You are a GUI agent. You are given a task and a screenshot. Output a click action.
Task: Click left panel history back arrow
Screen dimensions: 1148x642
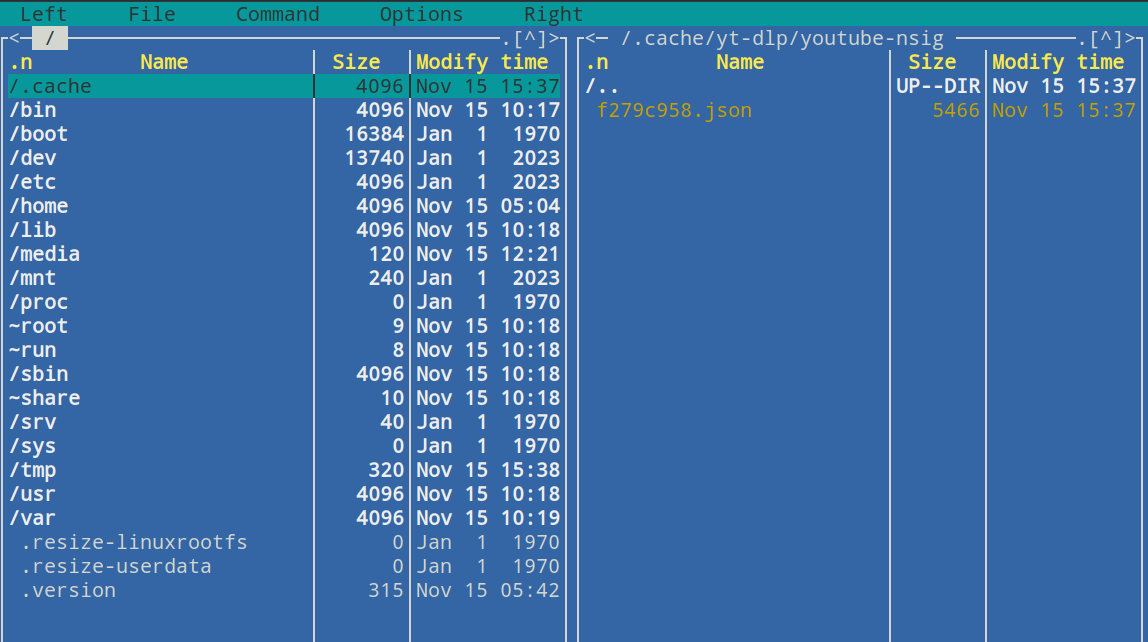tap(15, 39)
